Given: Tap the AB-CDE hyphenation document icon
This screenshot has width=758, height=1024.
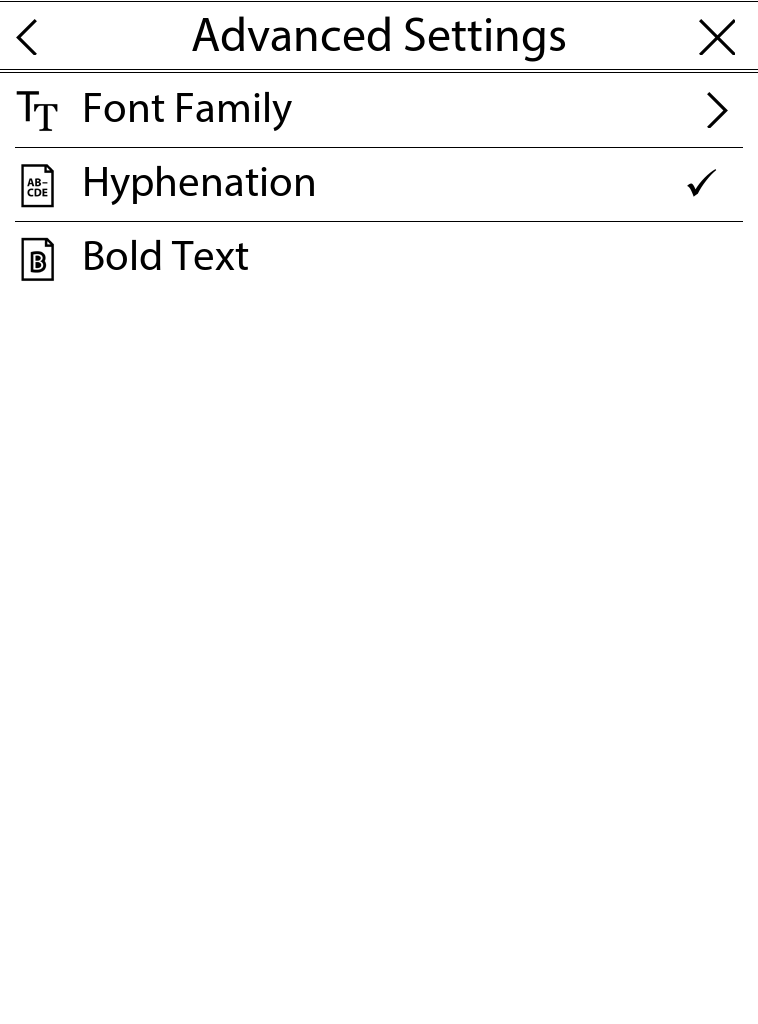Looking at the screenshot, I should [38, 186].
